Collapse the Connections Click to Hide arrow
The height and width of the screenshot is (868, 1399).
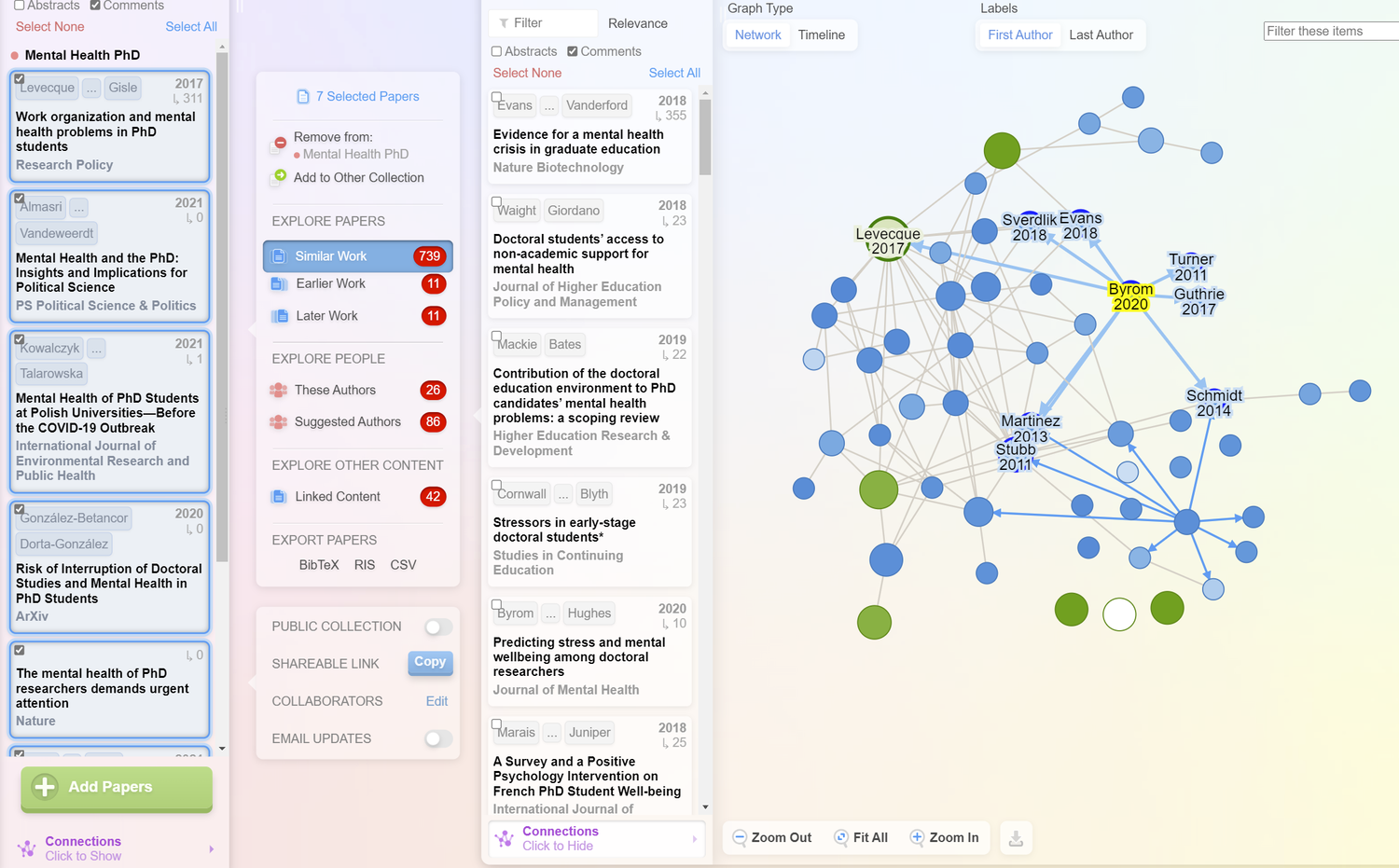click(695, 839)
